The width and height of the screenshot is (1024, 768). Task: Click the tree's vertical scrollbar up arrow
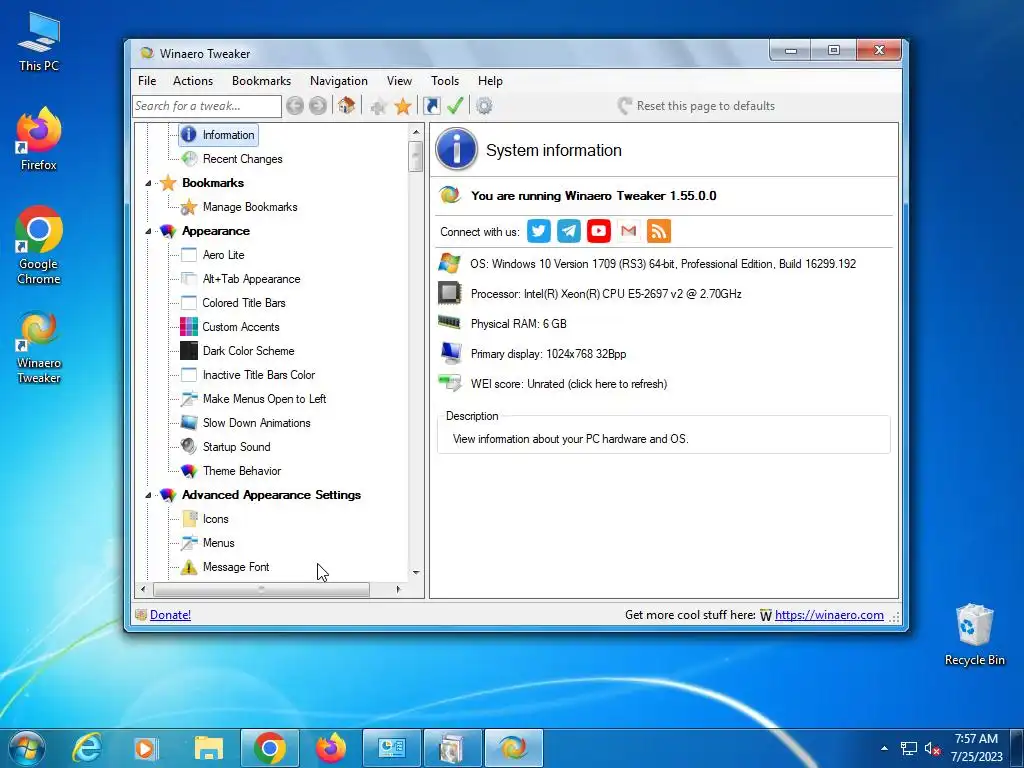[416, 133]
